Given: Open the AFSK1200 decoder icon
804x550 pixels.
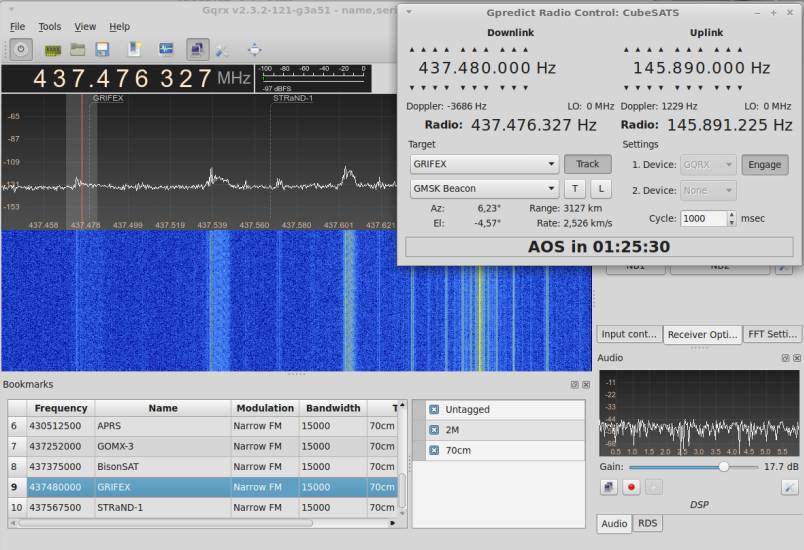Looking at the screenshot, I should (166, 49).
